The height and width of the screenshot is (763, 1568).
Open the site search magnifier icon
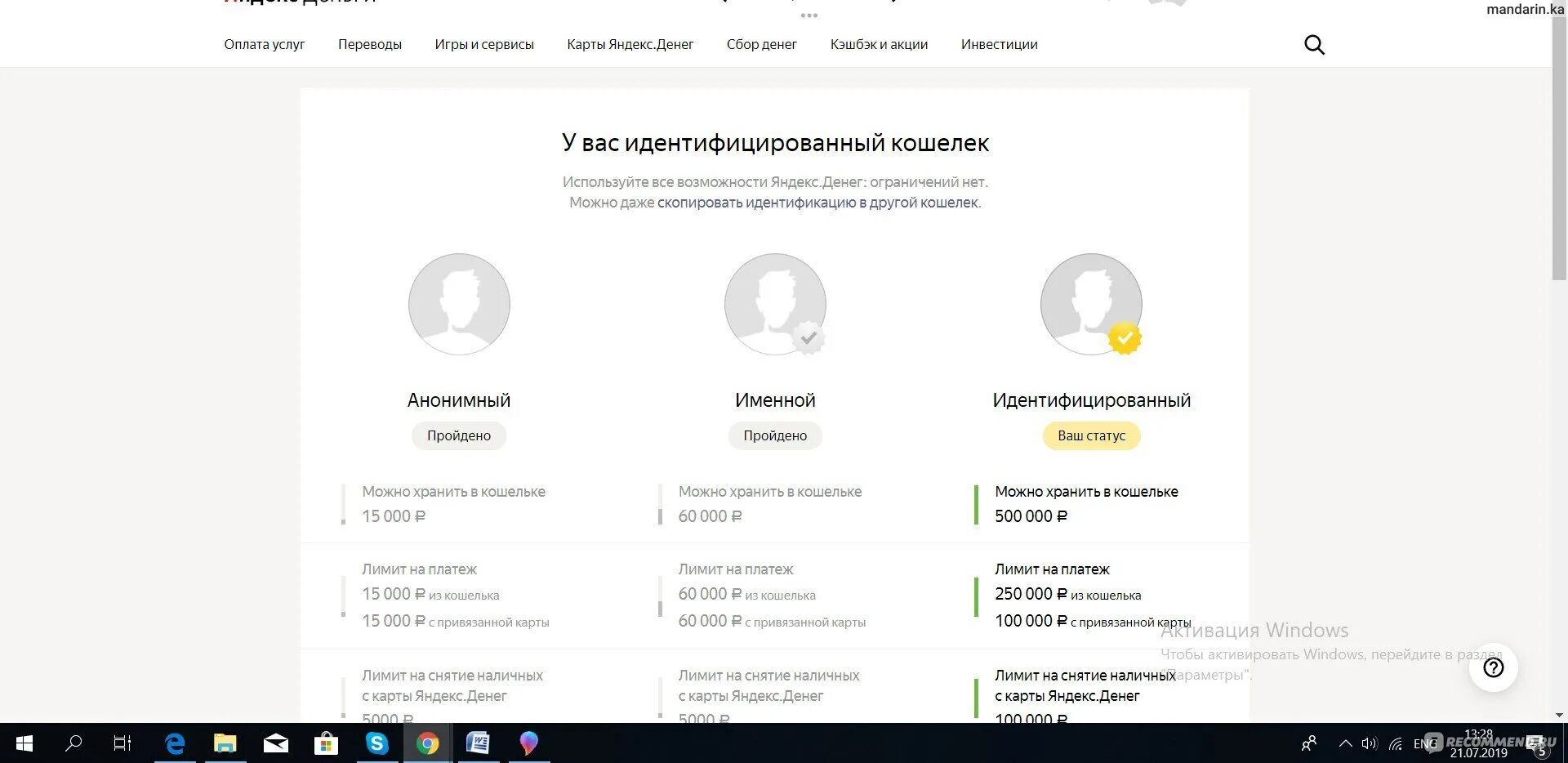[x=1314, y=45]
